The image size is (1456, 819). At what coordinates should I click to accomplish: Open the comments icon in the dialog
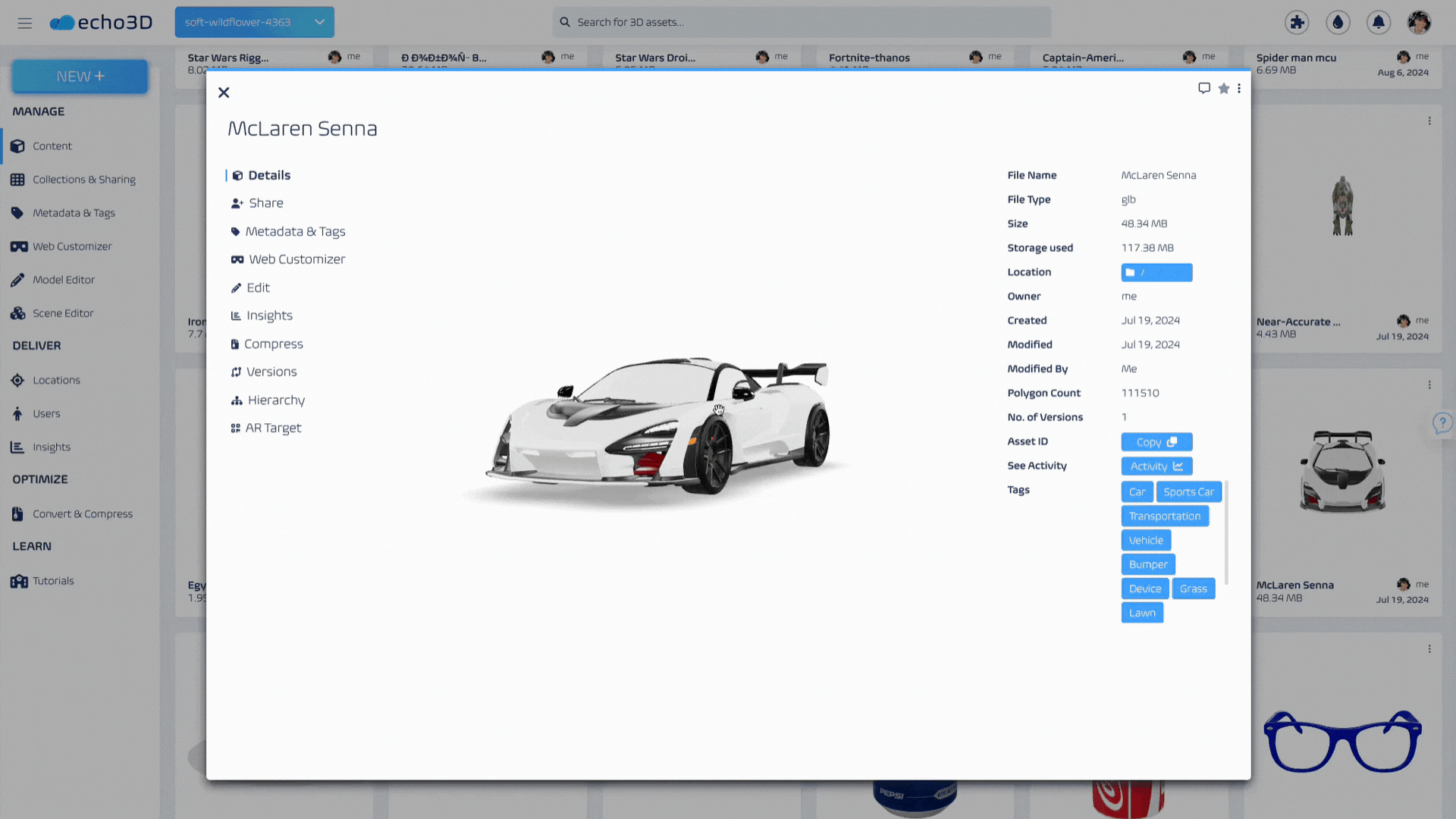point(1203,89)
